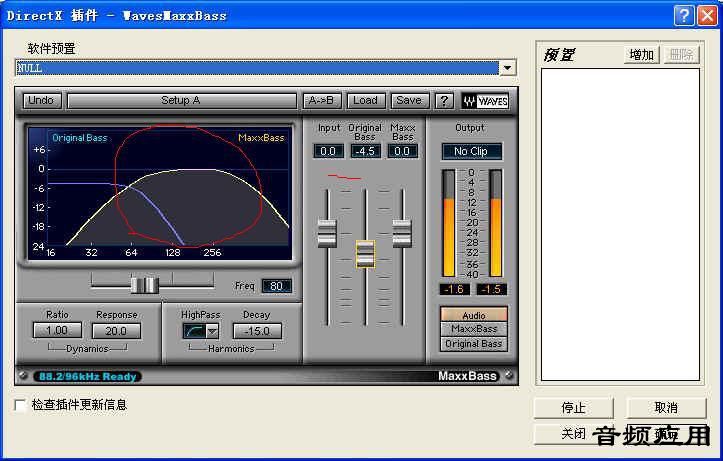This screenshot has height=461, width=723.
Task: Click the title bar help icon
Action: [684, 16]
